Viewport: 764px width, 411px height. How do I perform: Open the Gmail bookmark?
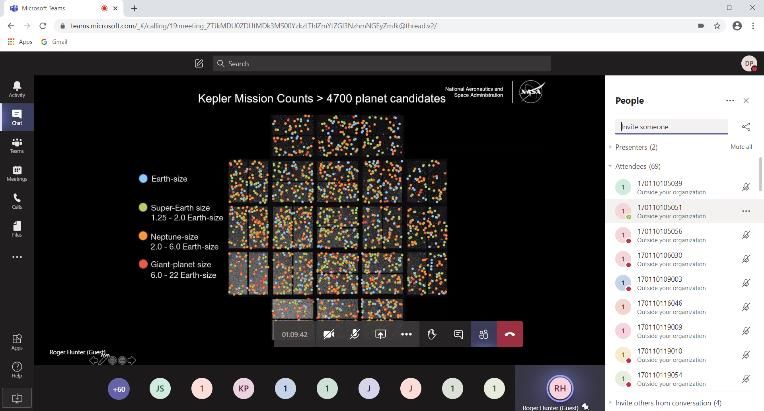pos(54,42)
